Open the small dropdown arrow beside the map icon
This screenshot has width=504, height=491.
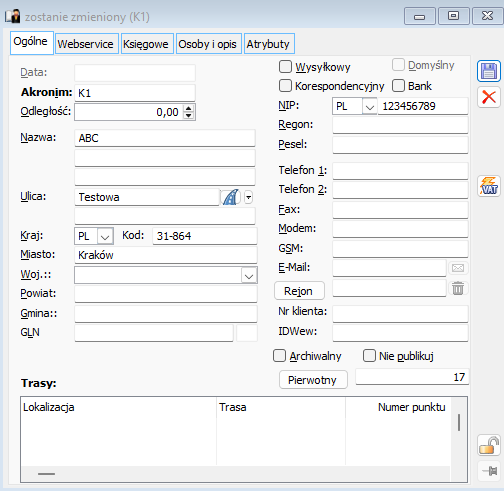248,197
